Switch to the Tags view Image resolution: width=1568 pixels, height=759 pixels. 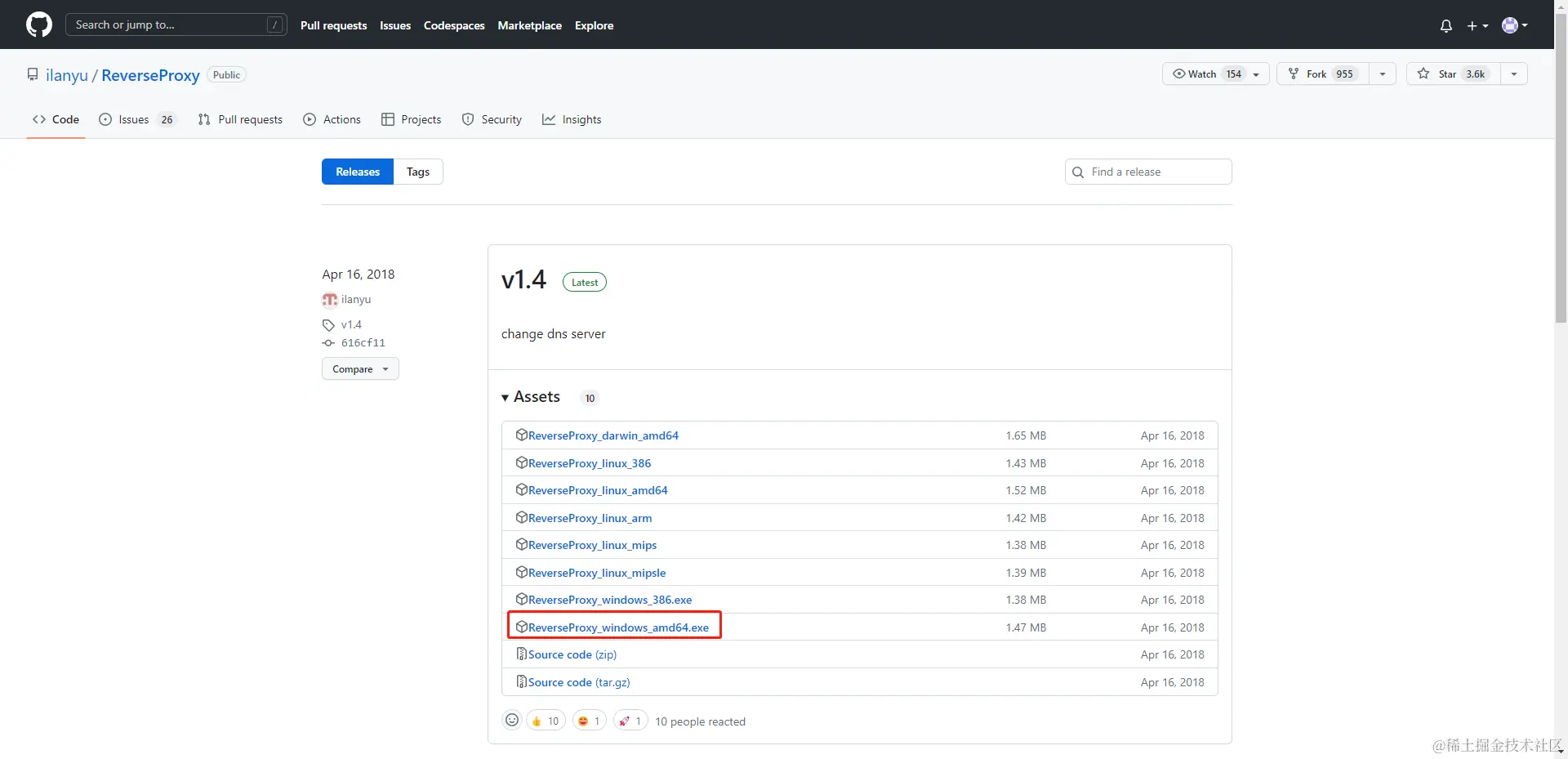(418, 172)
